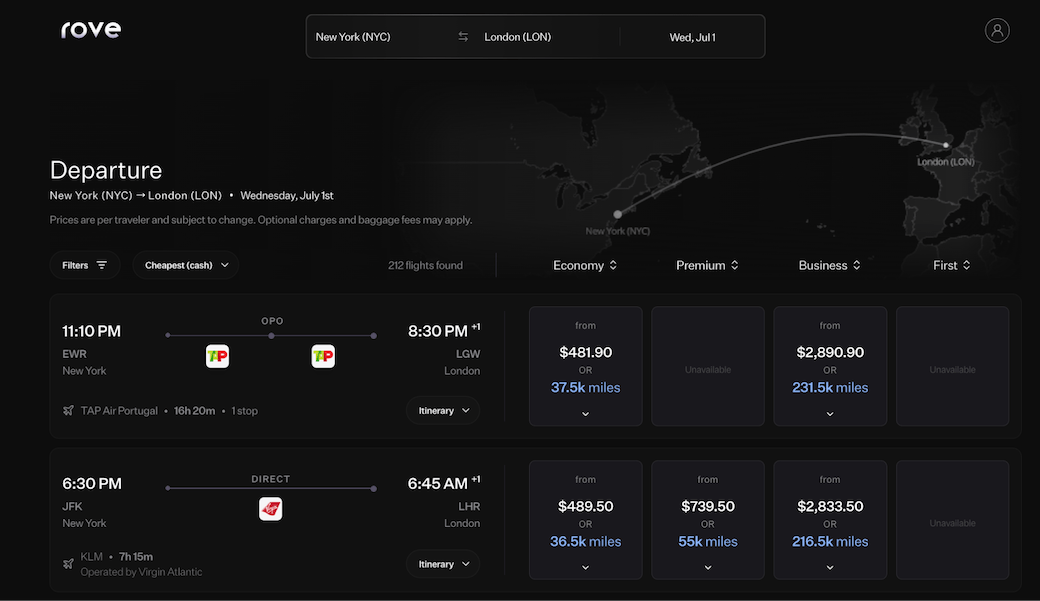Image resolution: width=1040 pixels, height=601 pixels.
Task: Sort by First column
Action: pyautogui.click(x=951, y=265)
